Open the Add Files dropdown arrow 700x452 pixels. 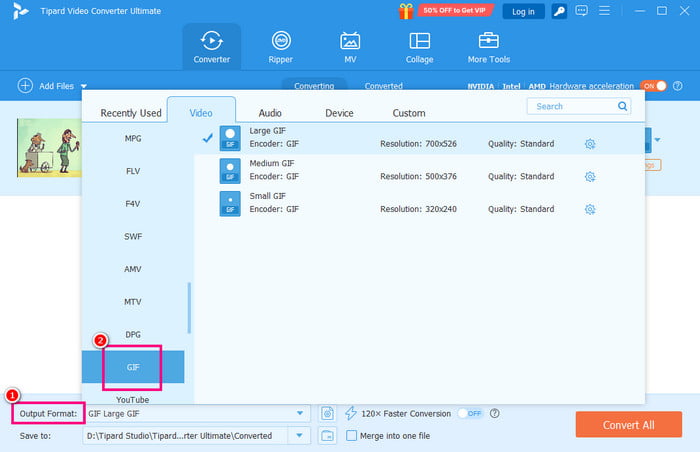(84, 87)
